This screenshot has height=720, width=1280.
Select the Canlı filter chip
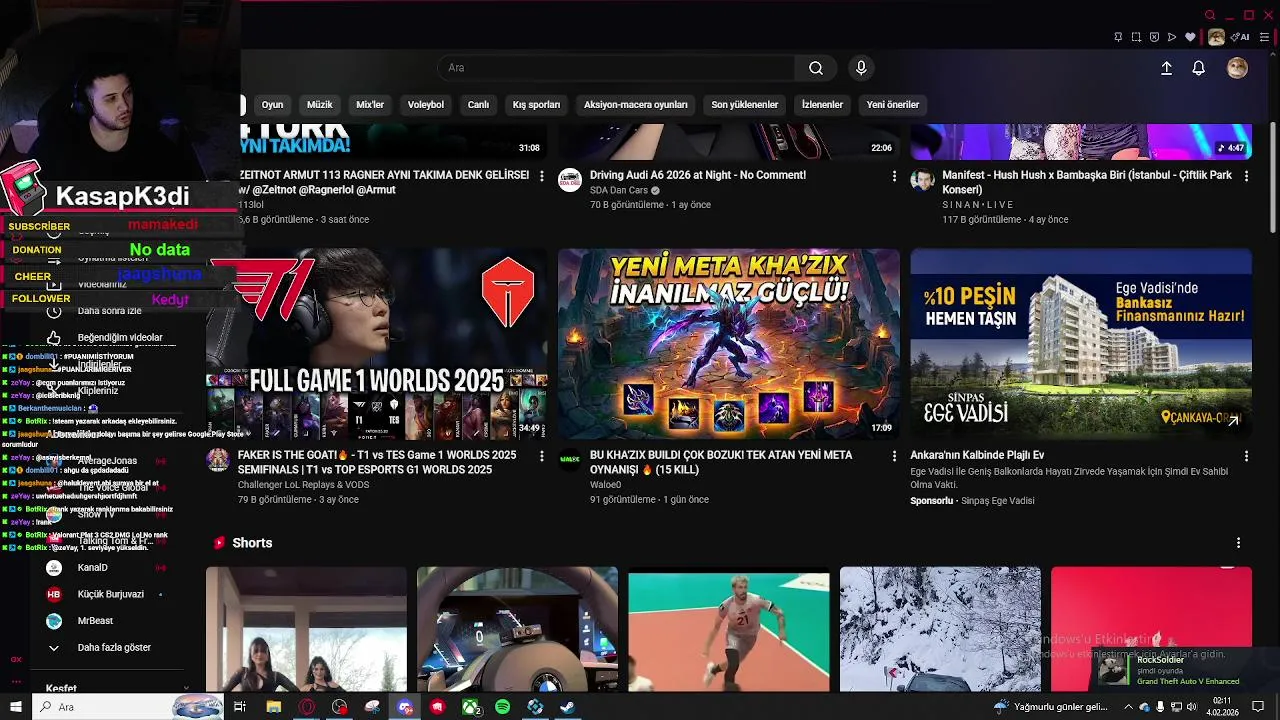pos(479,104)
